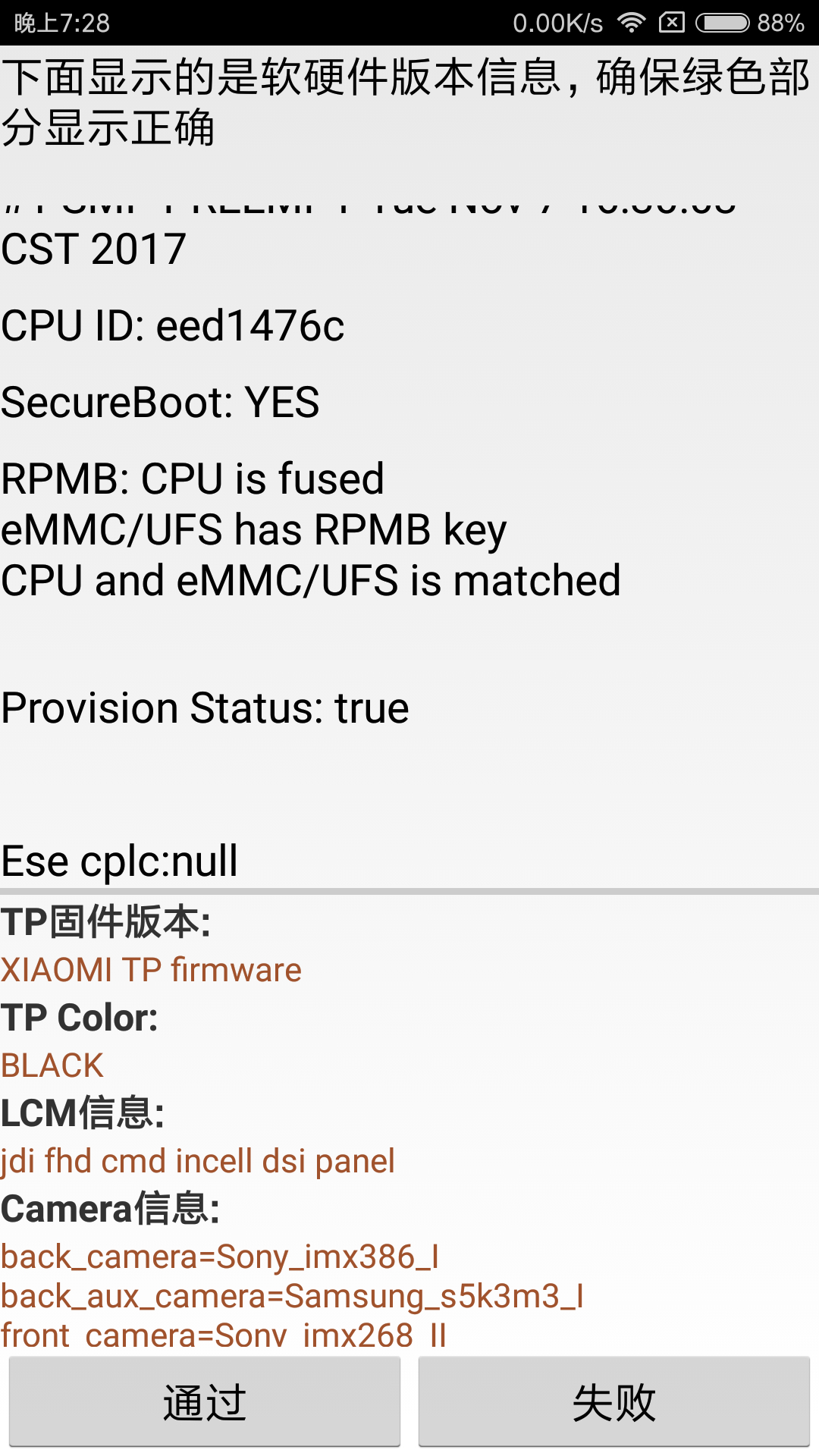Tap the Wi-Fi status icon

pos(632,23)
